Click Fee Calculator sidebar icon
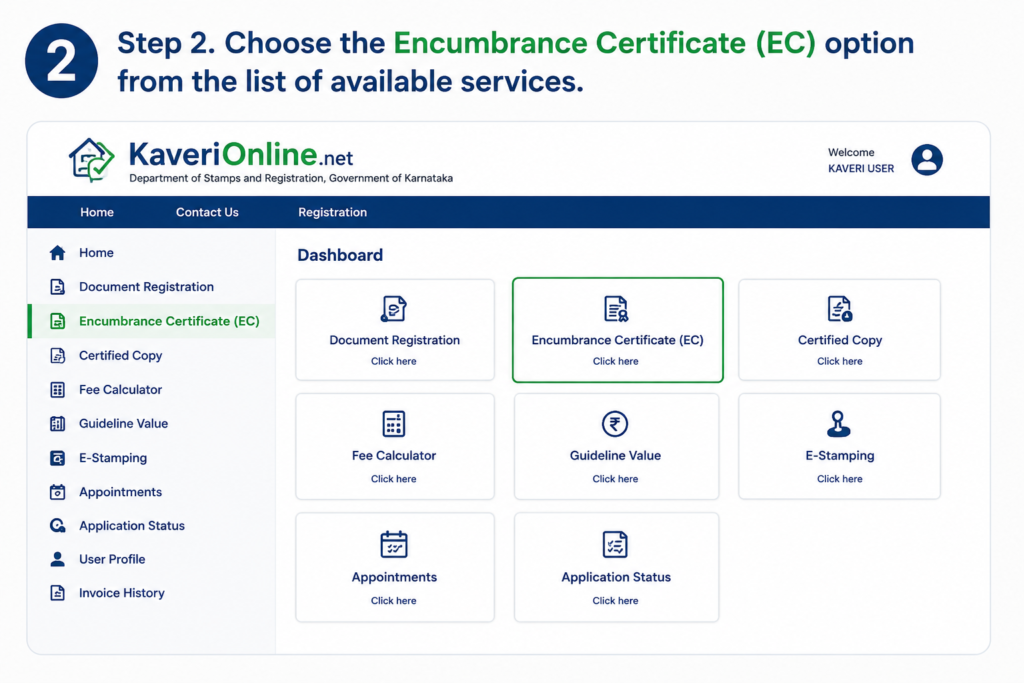 [57, 390]
